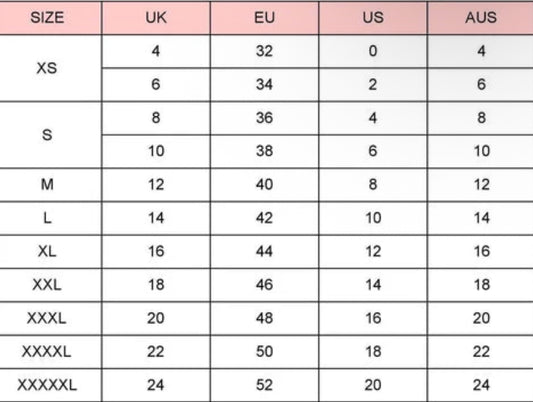Click the SIZE column header
Viewport: 533px width, 402px height.
click(47, 17)
